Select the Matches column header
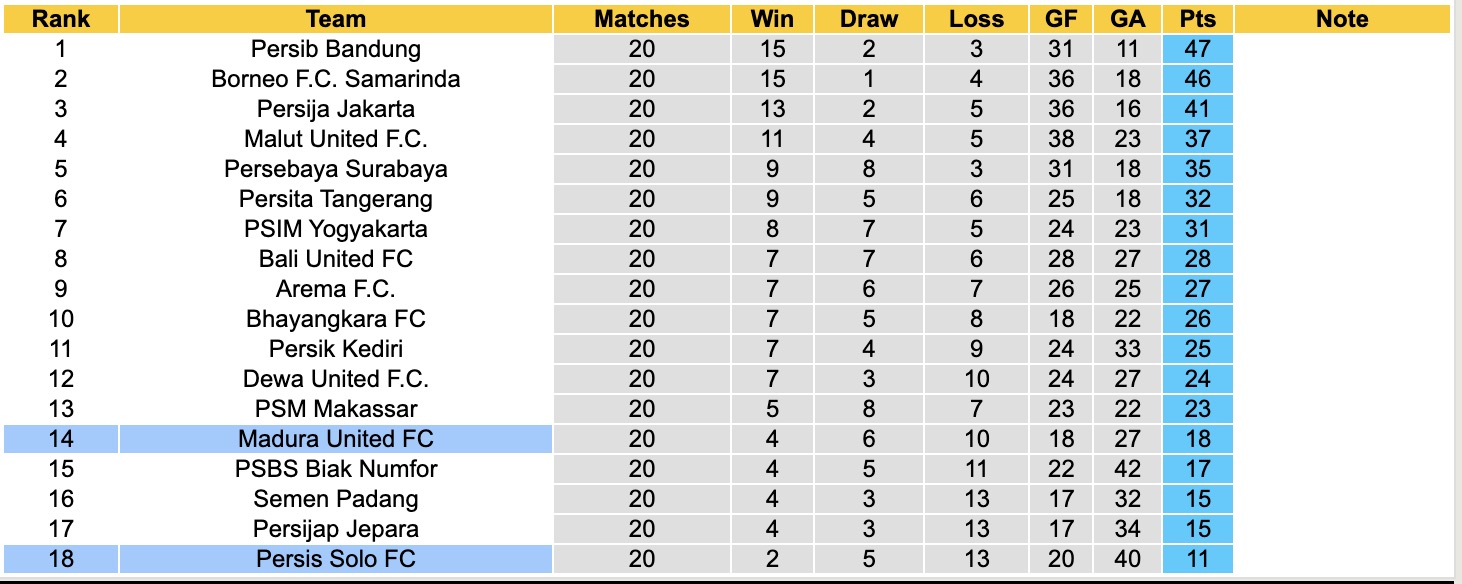The image size is (1462, 584). click(641, 19)
